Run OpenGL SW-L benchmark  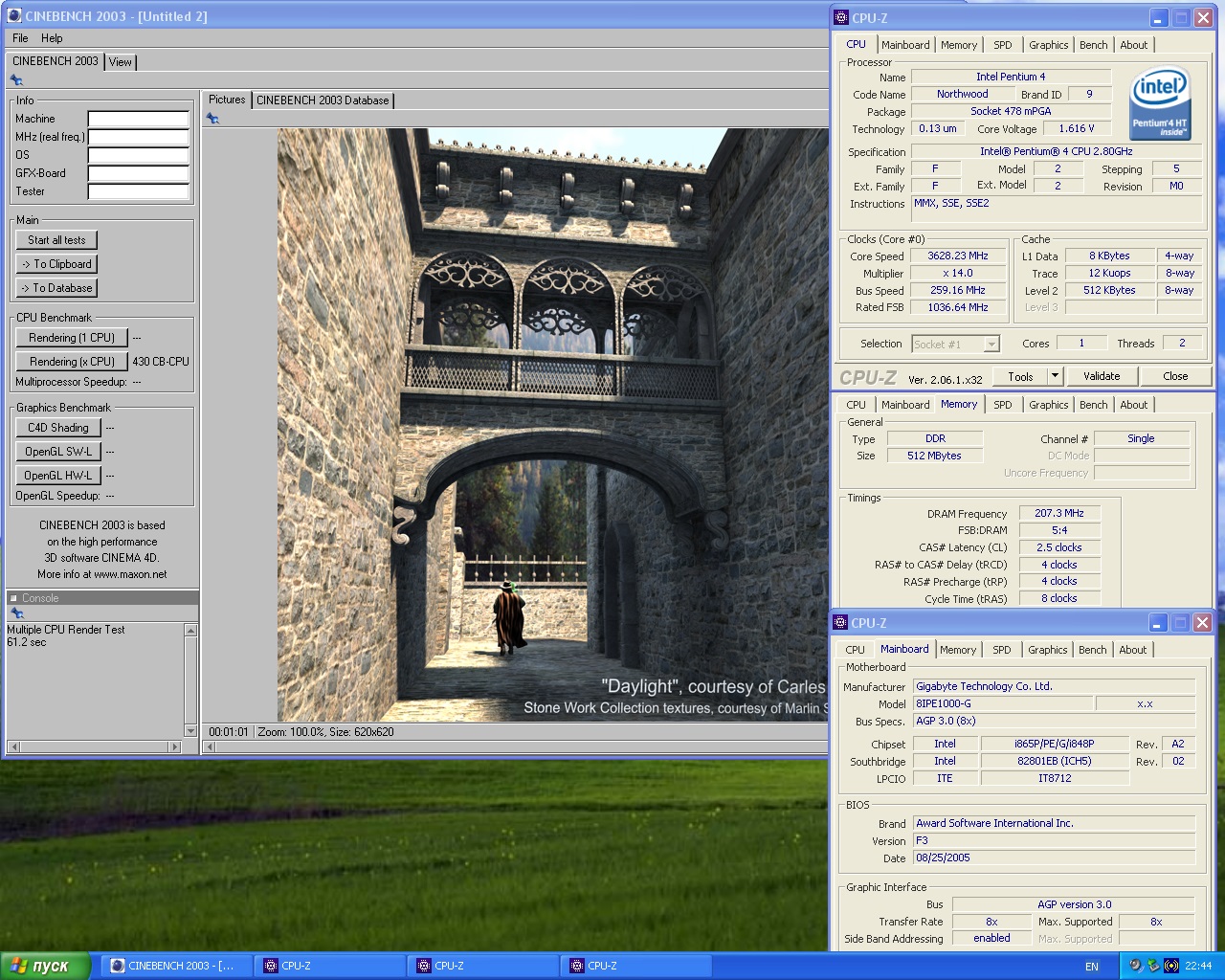click(58, 452)
